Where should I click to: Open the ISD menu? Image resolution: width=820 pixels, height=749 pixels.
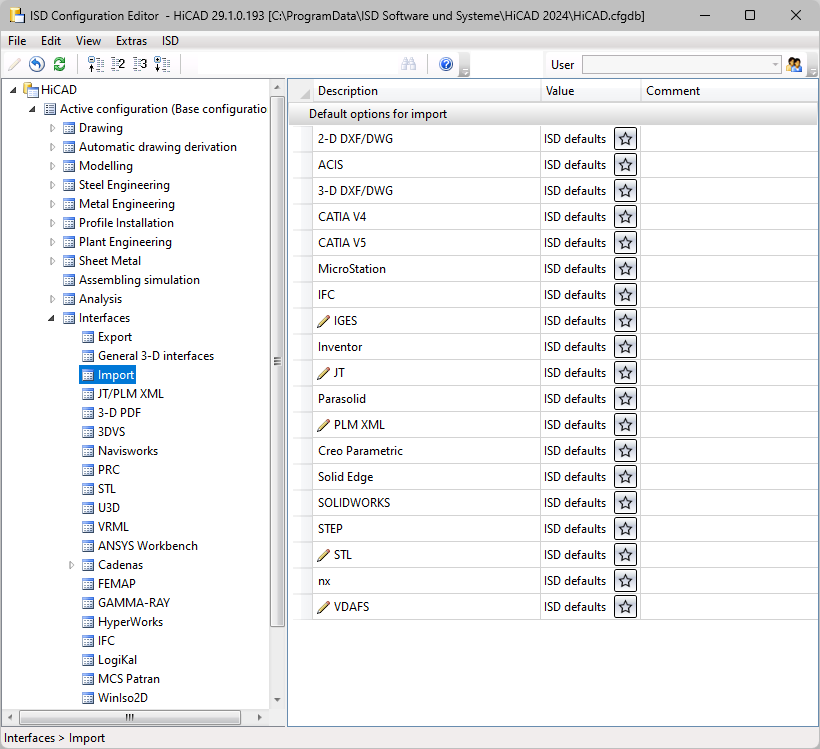[x=171, y=41]
